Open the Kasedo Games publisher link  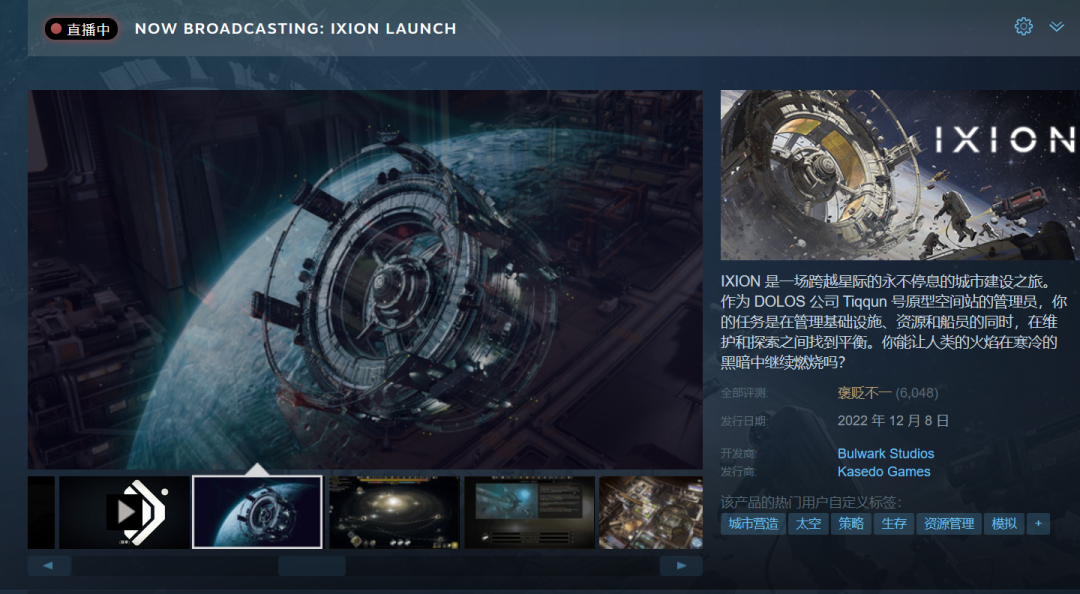[x=884, y=471]
